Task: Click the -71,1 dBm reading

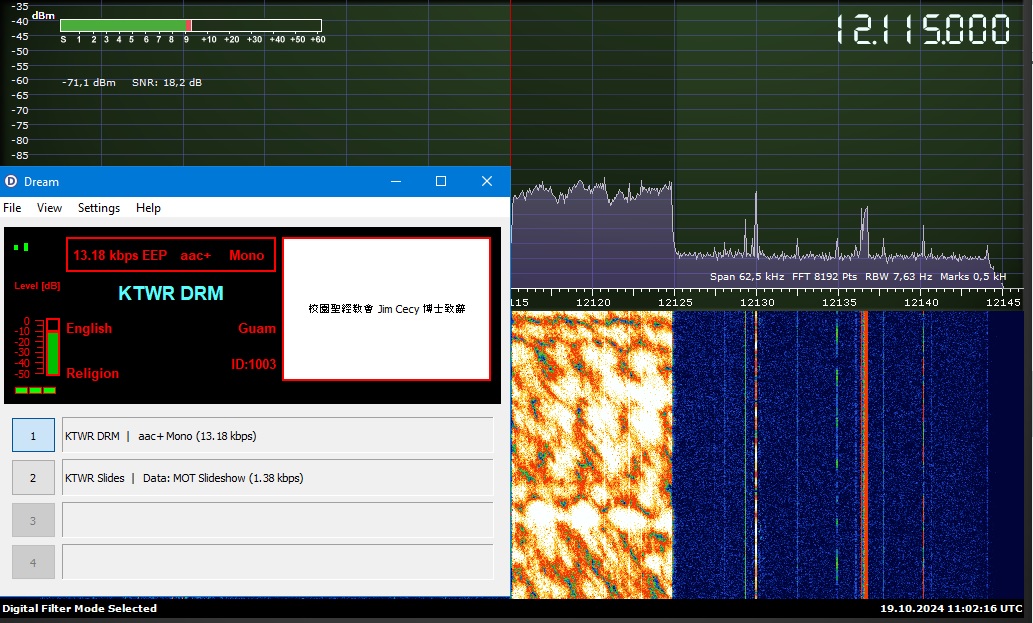Action: 89,82
